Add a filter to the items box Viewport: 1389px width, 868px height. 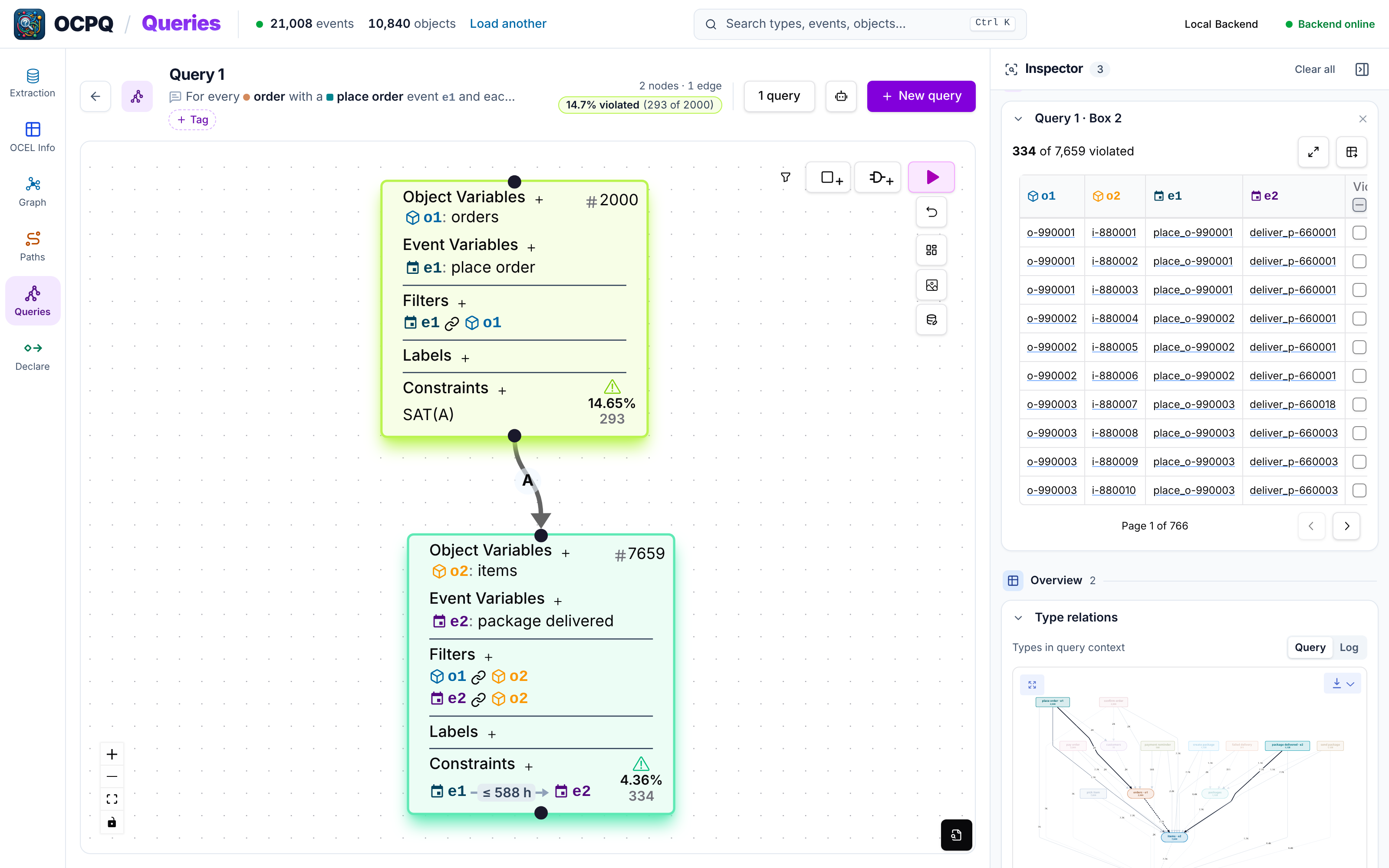pyautogui.click(x=488, y=658)
